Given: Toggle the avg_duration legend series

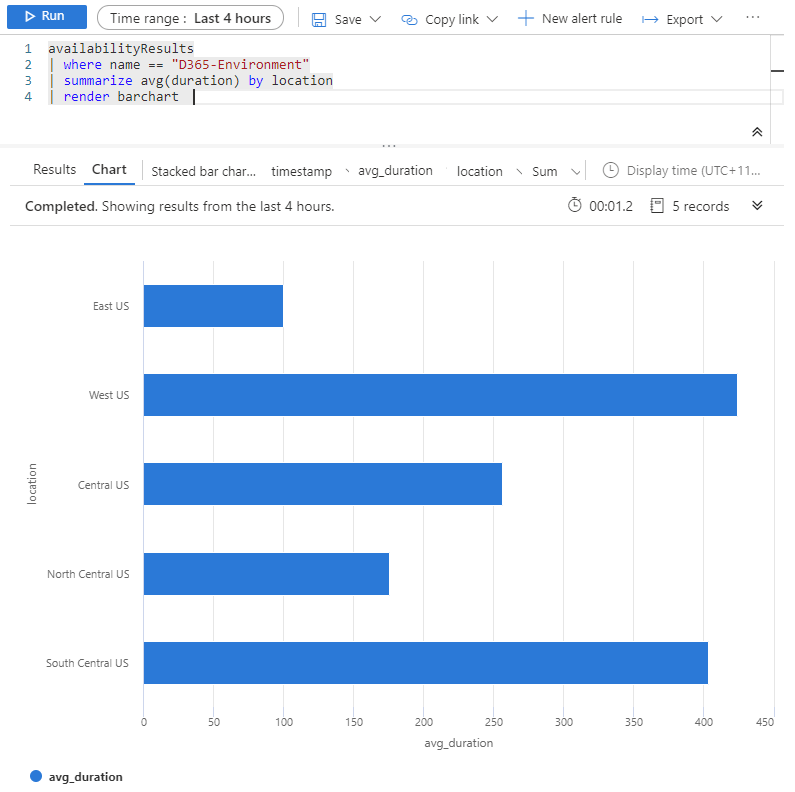Looking at the screenshot, I should click(77, 776).
